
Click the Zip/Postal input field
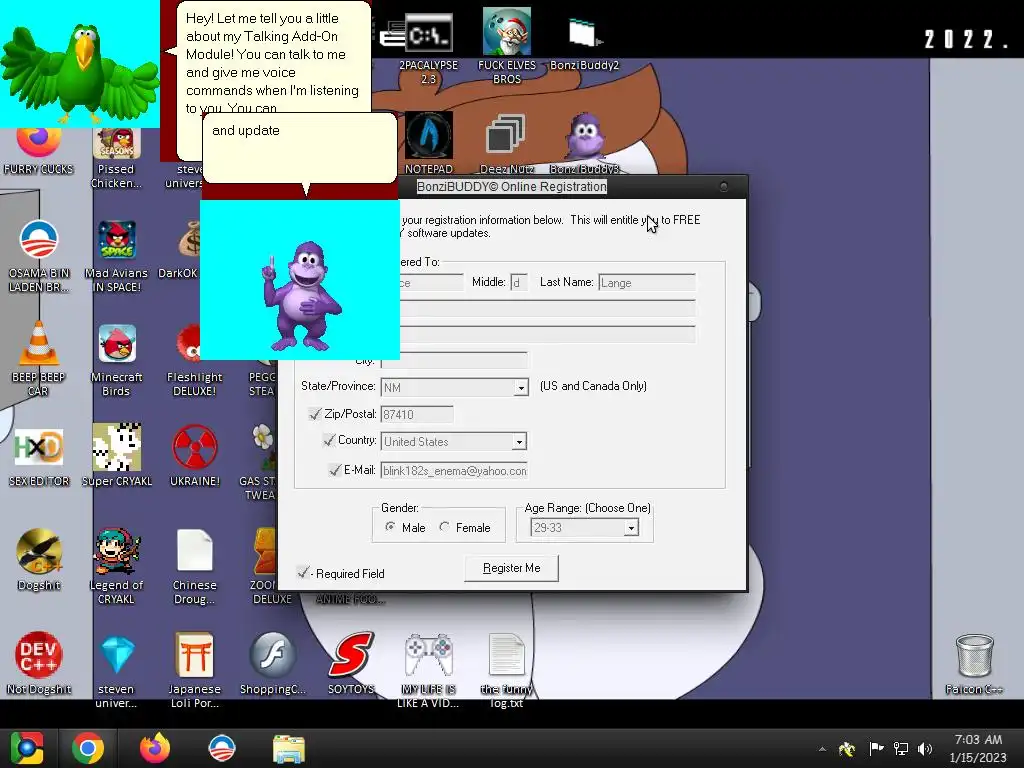417,414
